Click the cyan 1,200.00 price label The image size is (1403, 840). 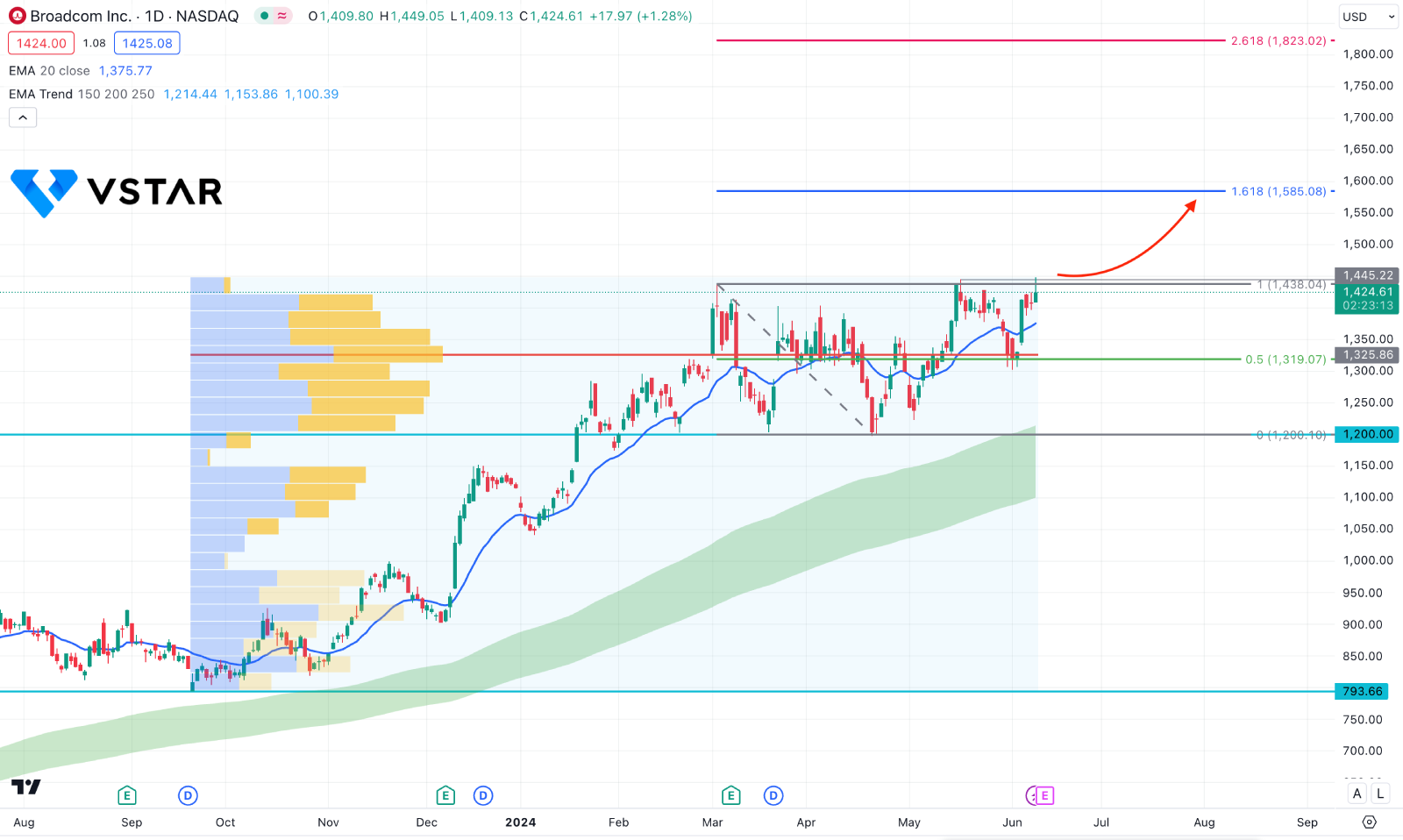pyautogui.click(x=1367, y=434)
